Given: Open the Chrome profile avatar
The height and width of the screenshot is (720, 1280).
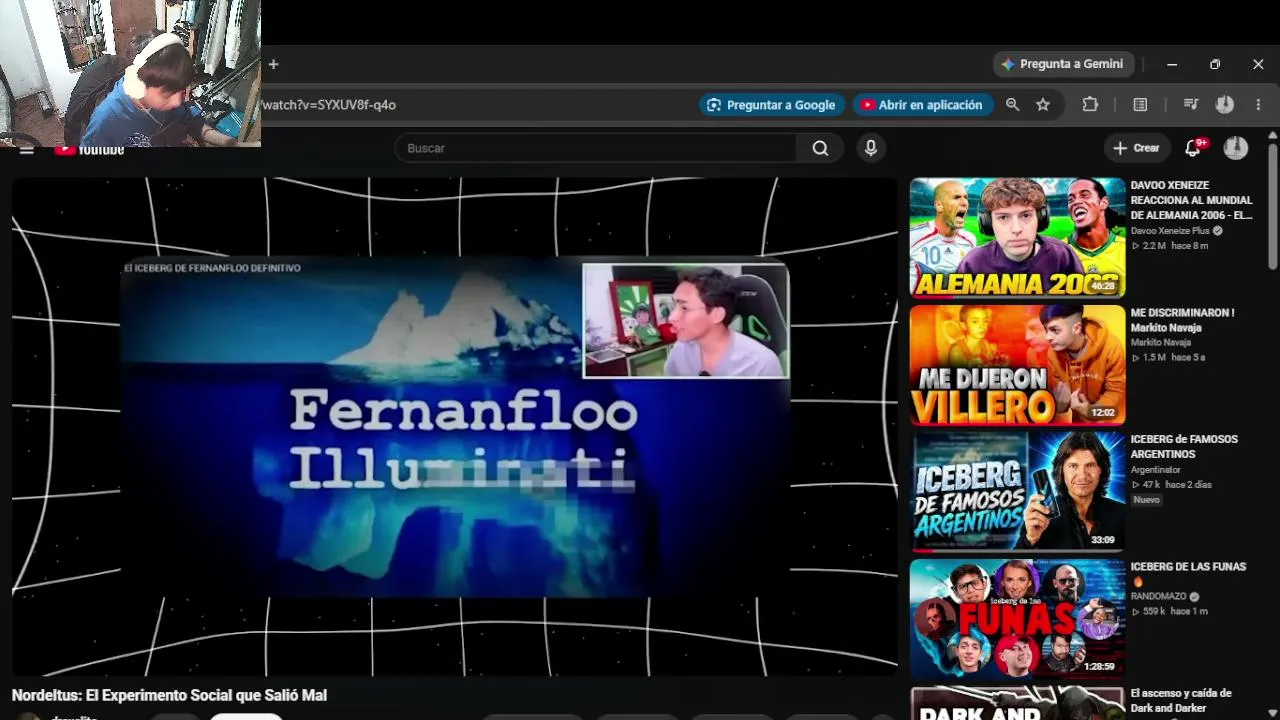Looking at the screenshot, I should 1224,105.
